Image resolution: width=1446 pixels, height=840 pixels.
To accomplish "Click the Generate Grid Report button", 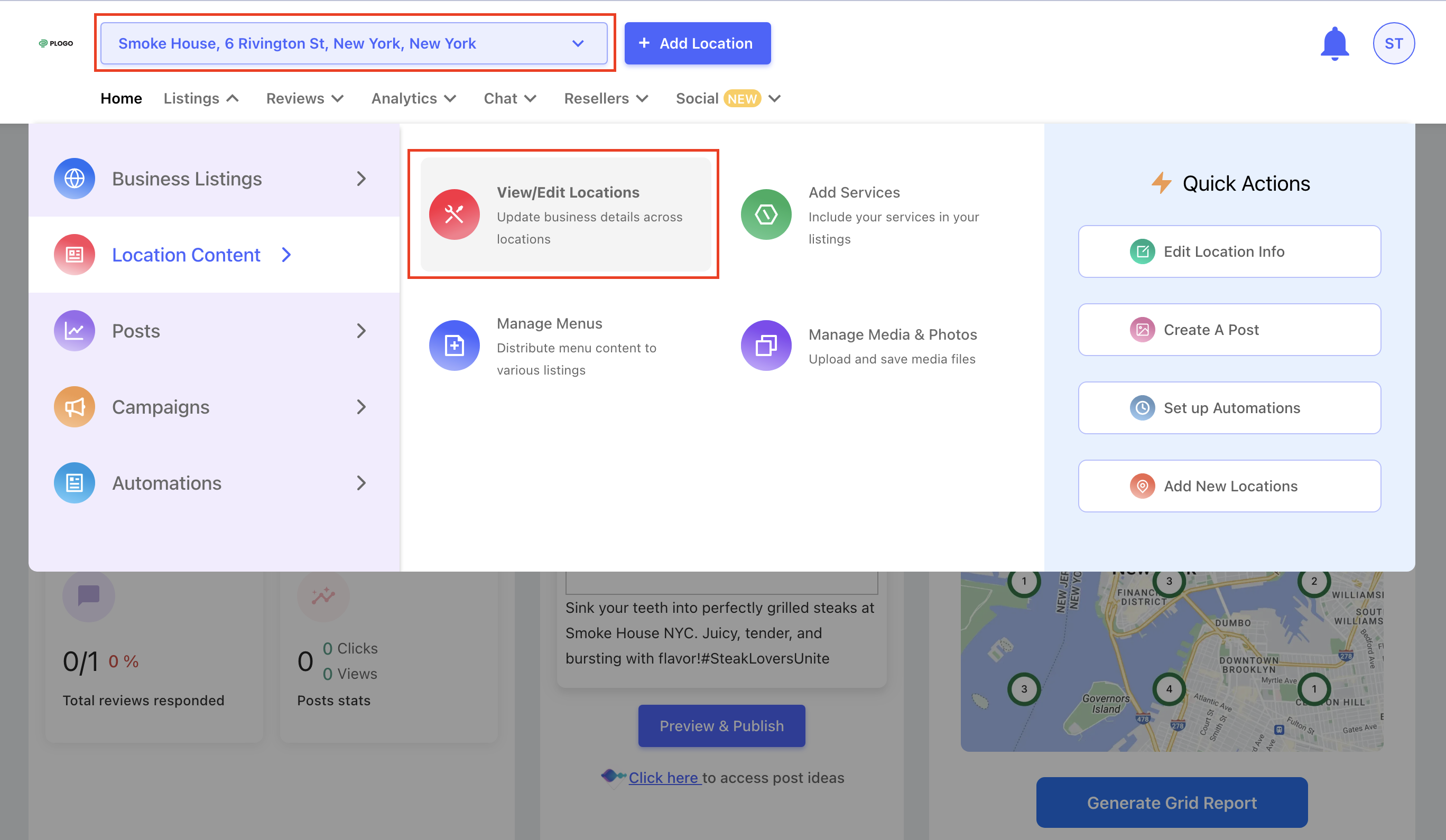I will point(1172,802).
